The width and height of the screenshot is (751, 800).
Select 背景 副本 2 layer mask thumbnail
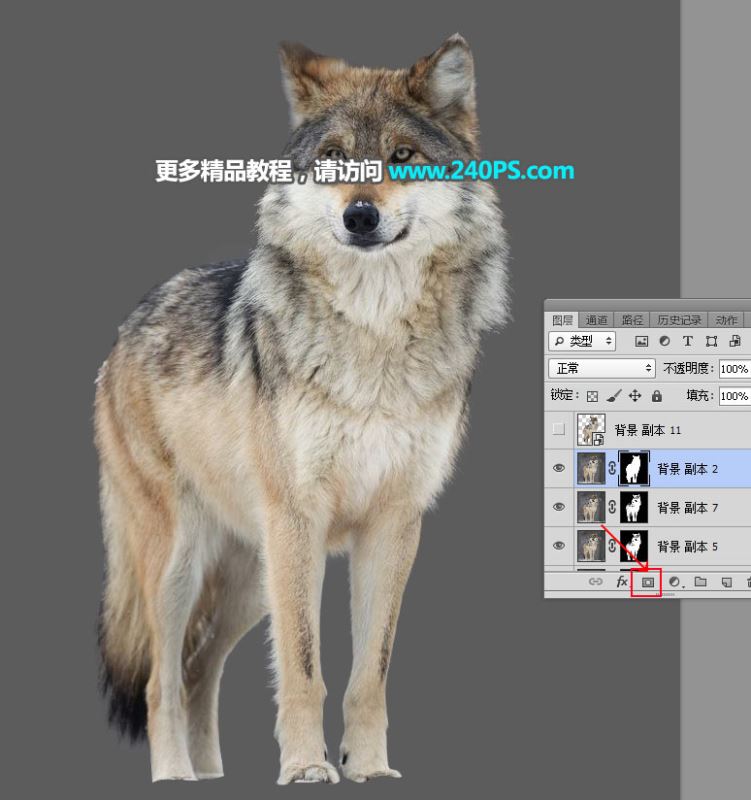634,468
